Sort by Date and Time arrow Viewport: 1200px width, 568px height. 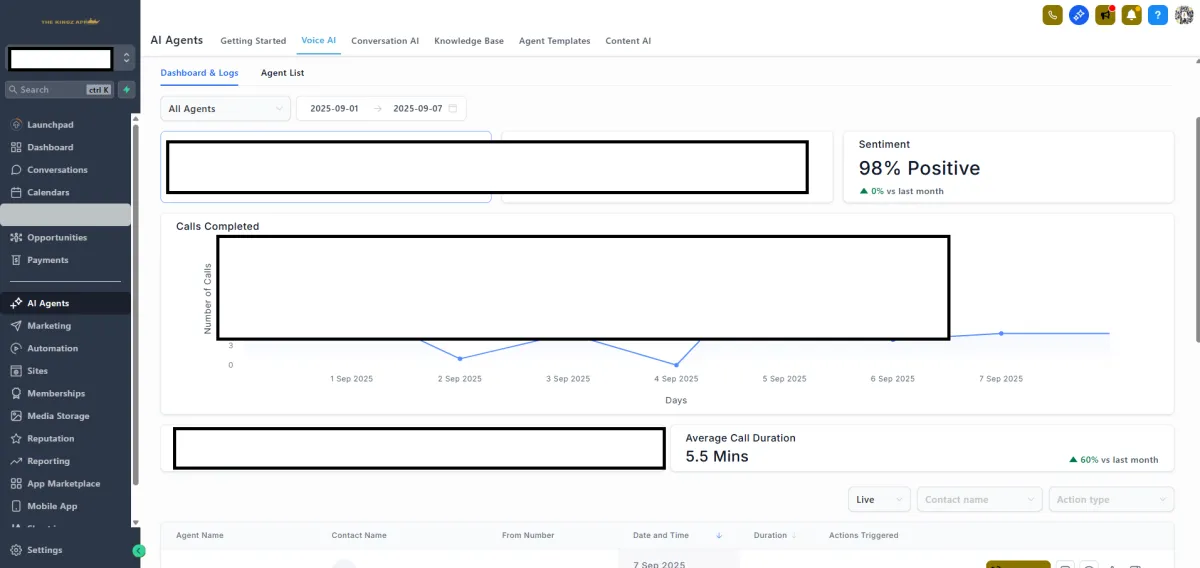pyautogui.click(x=719, y=536)
